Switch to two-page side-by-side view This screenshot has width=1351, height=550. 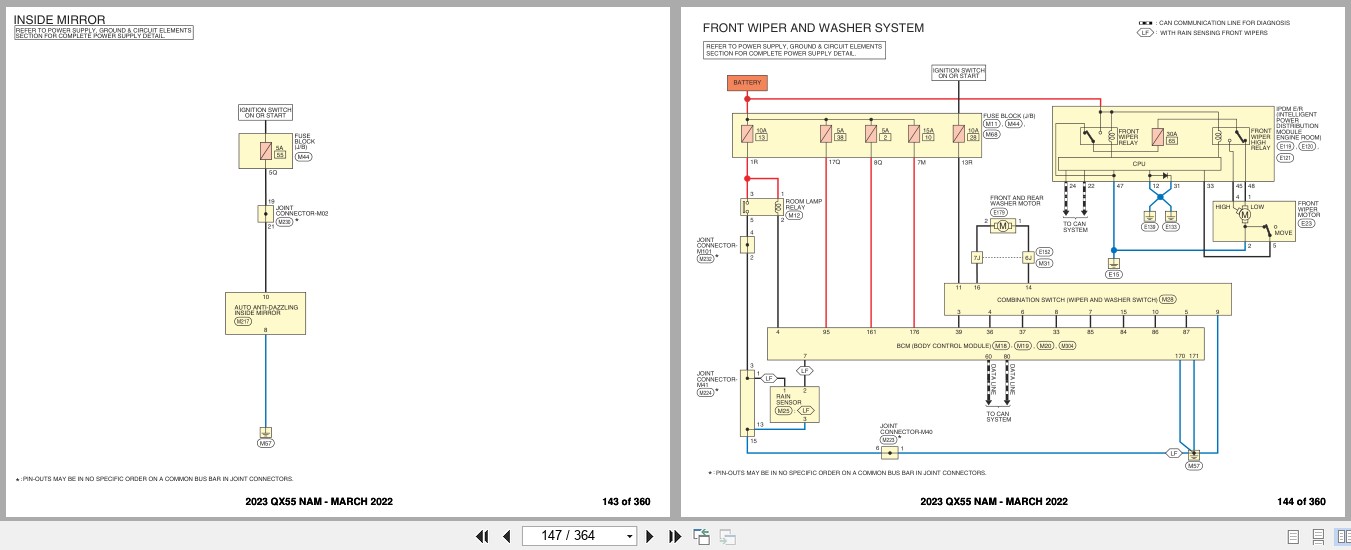click(x=1342, y=536)
